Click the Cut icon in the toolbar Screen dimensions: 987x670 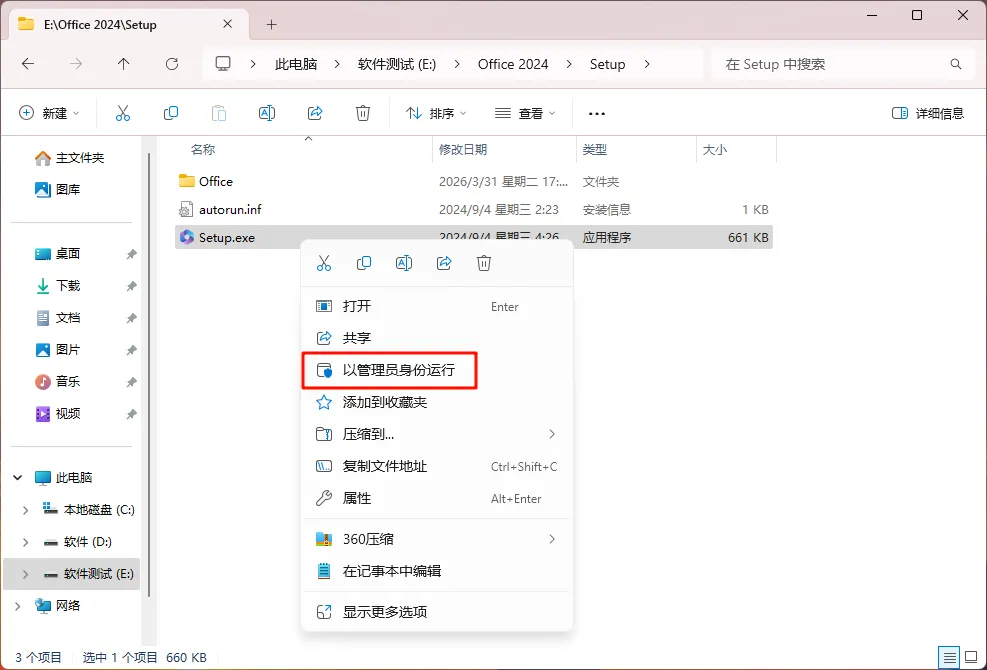[123, 113]
